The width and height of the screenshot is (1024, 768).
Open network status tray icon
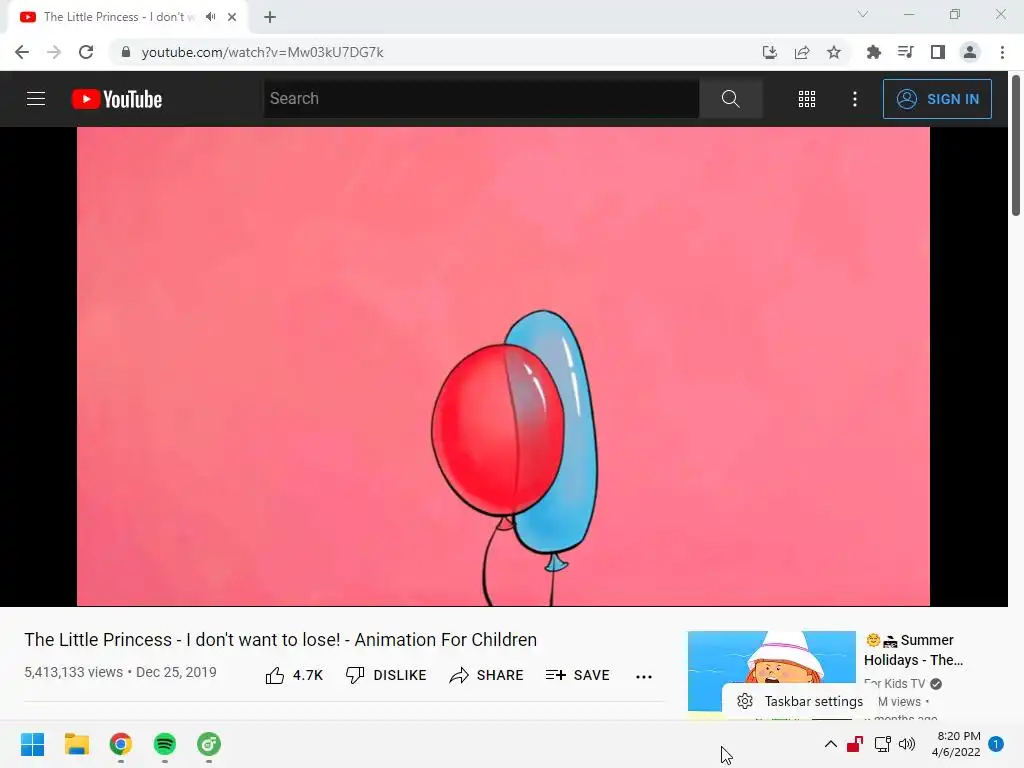(882, 744)
